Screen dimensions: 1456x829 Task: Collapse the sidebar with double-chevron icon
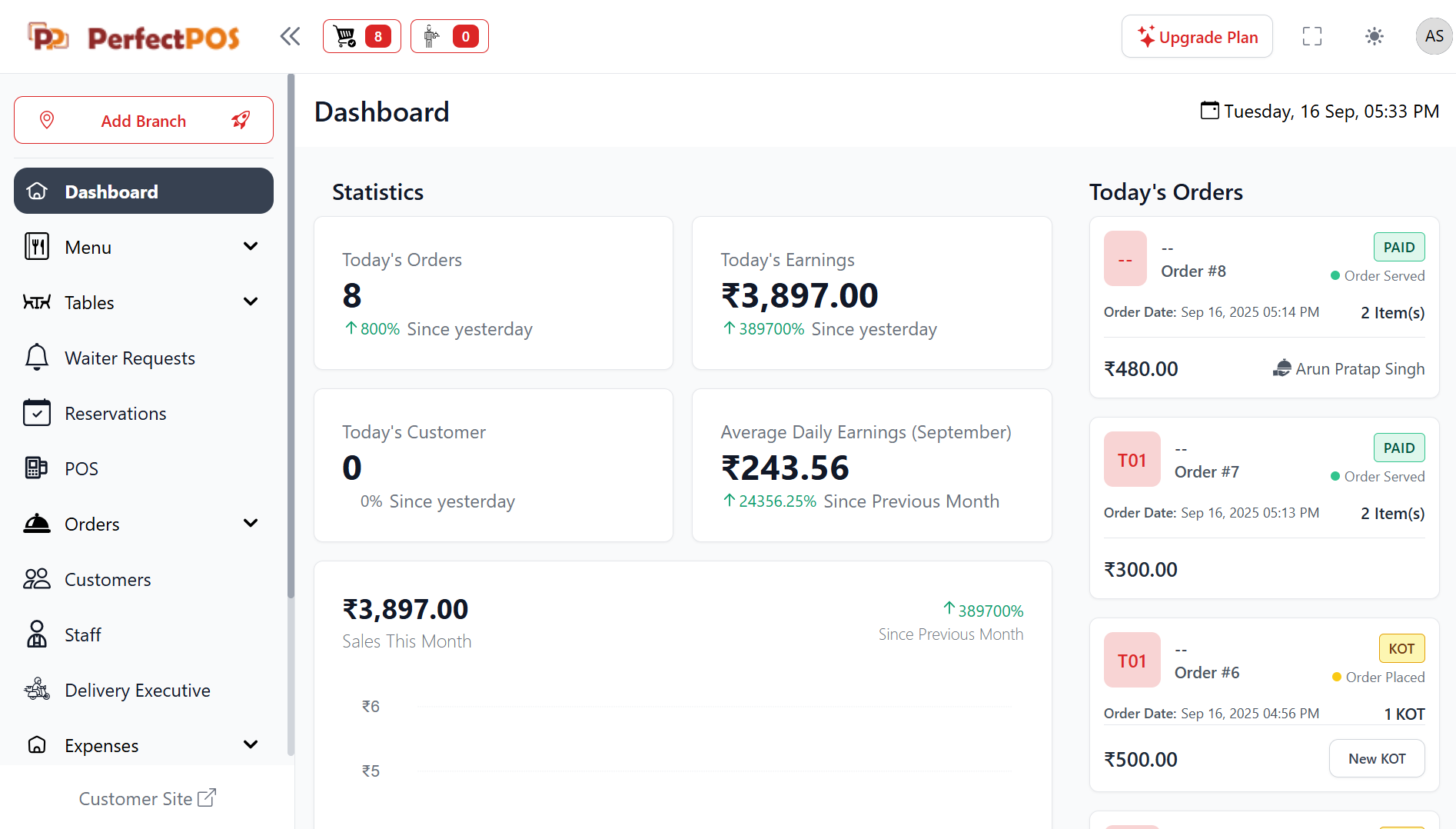tap(290, 36)
